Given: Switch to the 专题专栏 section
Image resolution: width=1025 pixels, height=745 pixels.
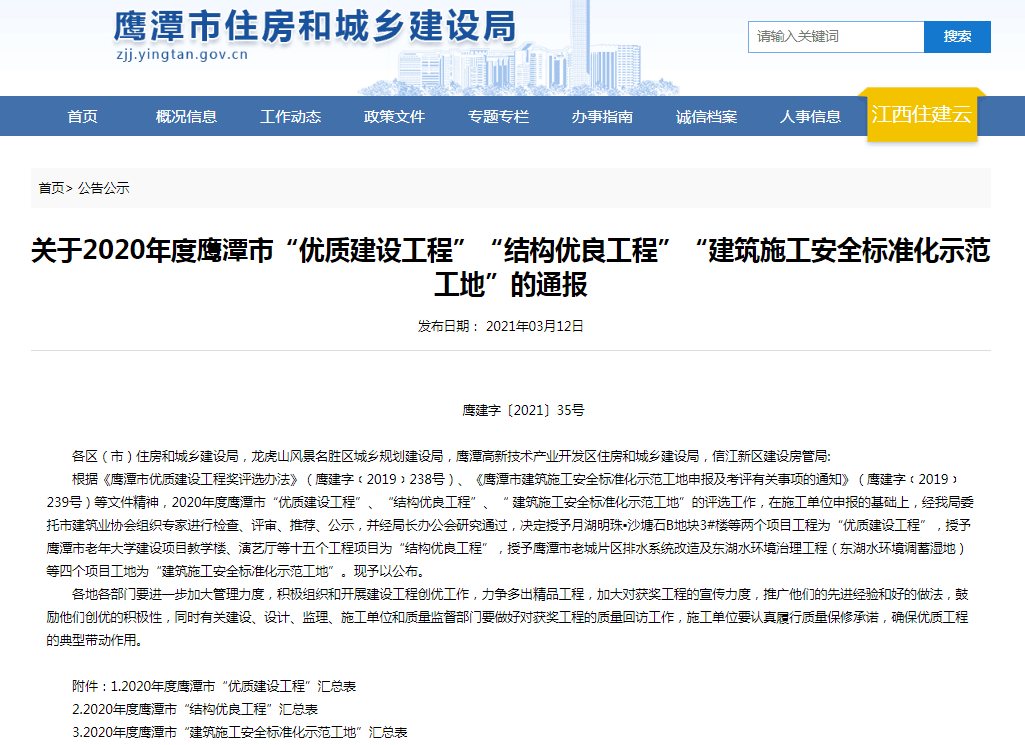Looking at the screenshot, I should [x=498, y=116].
